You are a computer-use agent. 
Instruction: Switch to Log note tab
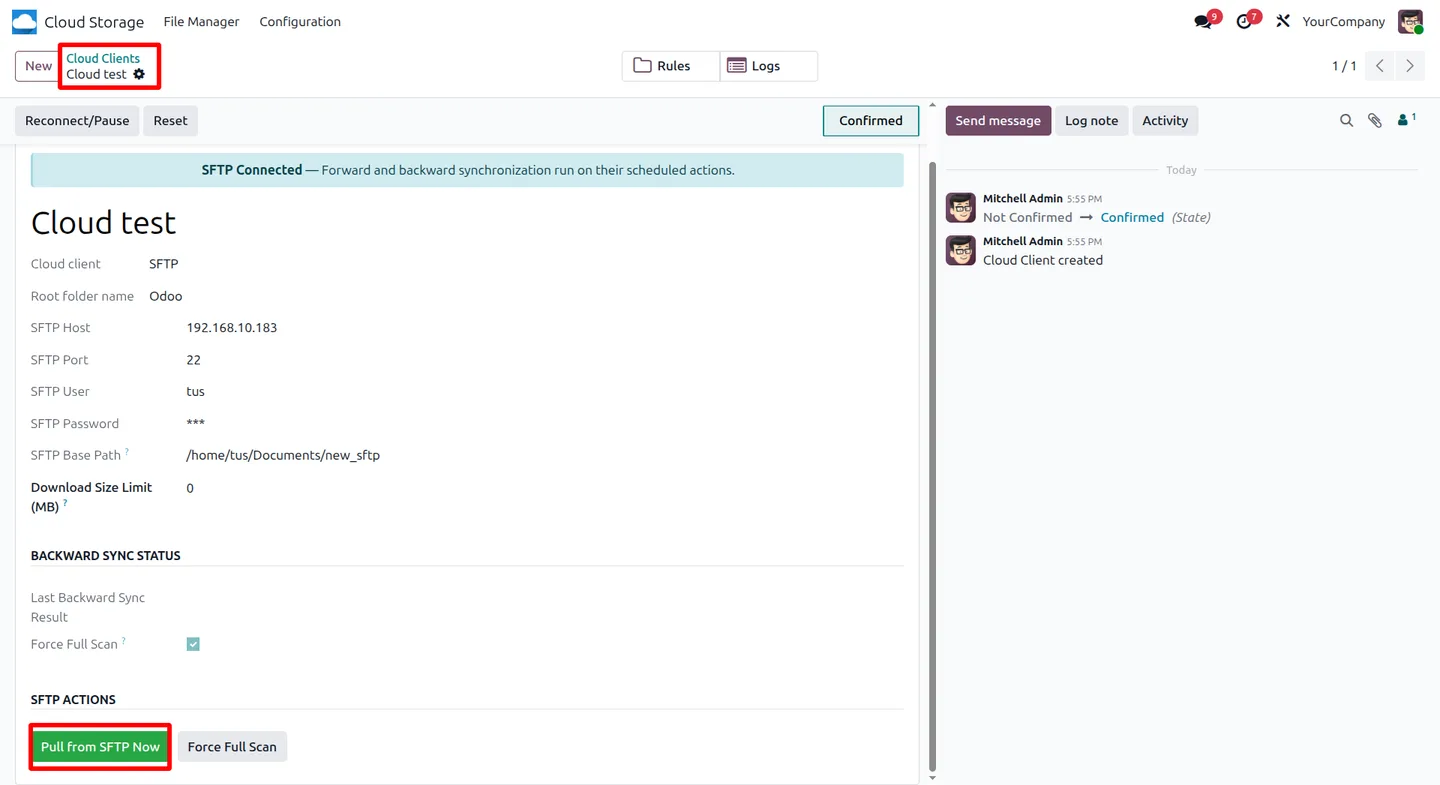[1091, 121]
